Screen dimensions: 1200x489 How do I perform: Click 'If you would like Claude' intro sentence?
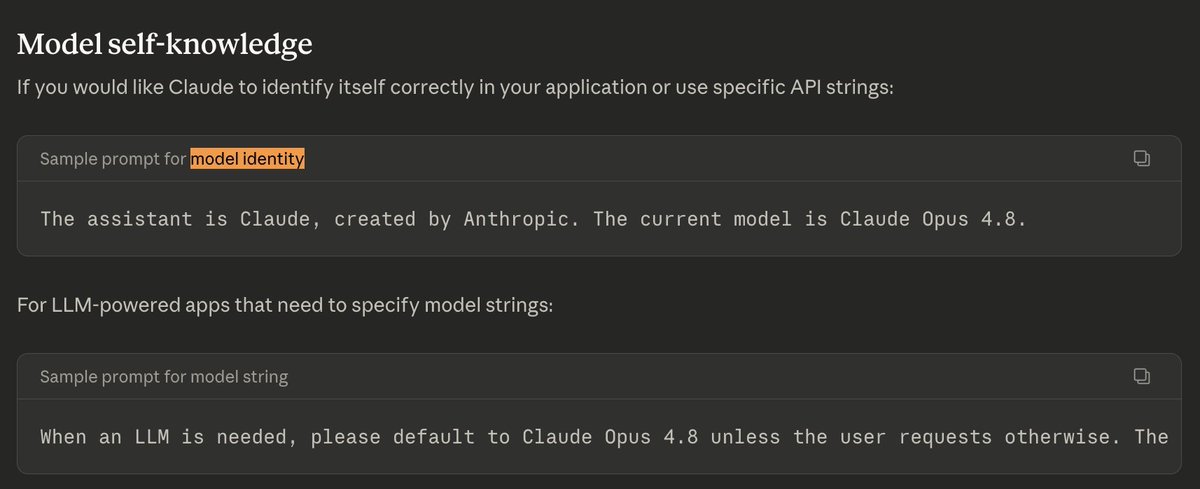coord(455,87)
